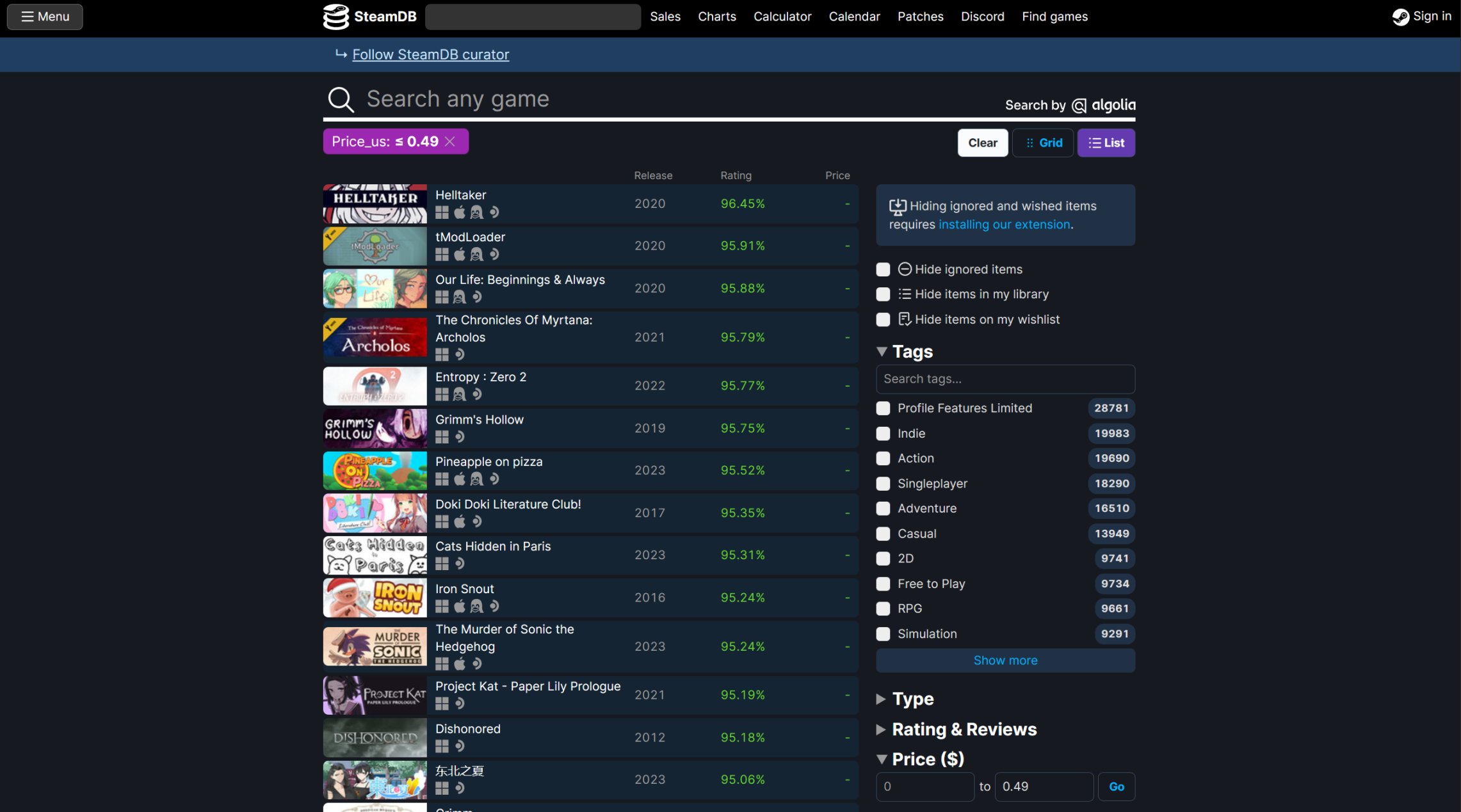Image resolution: width=1461 pixels, height=812 pixels.
Task: Click Steam icon under Murder of Sonic
Action: (x=477, y=664)
